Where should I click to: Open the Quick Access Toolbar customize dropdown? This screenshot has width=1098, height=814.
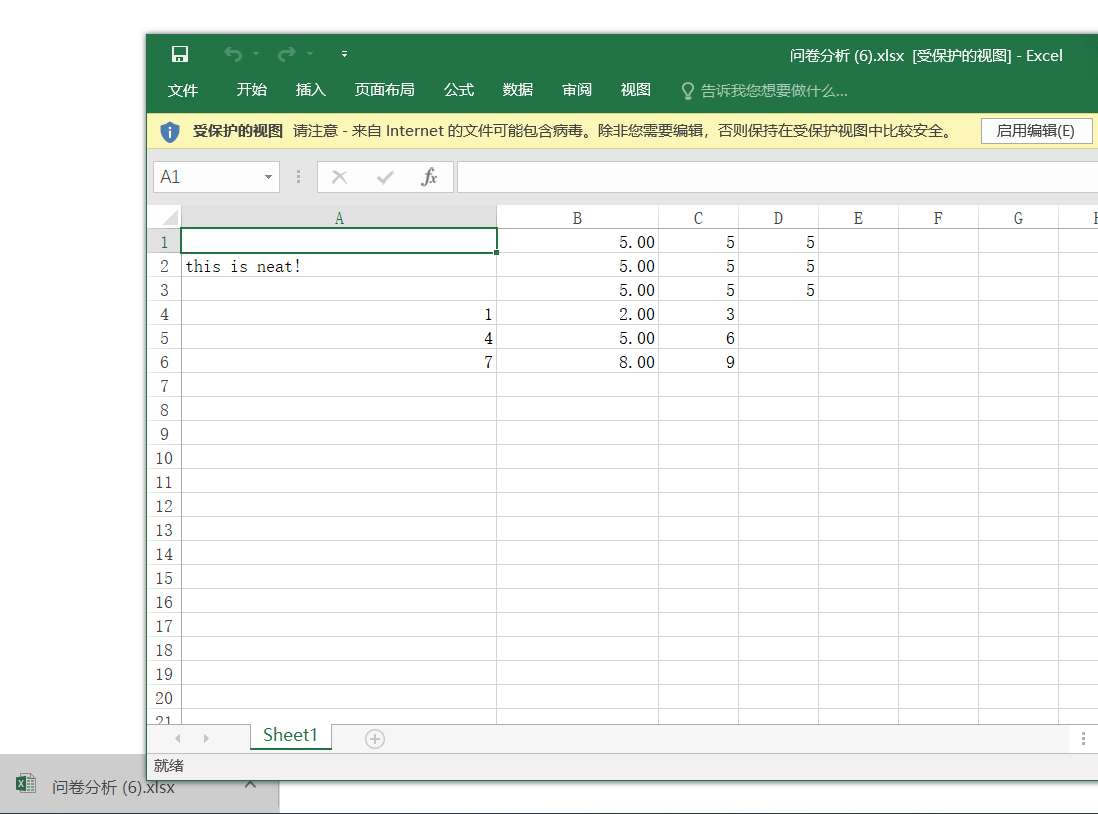pyautogui.click(x=344, y=55)
